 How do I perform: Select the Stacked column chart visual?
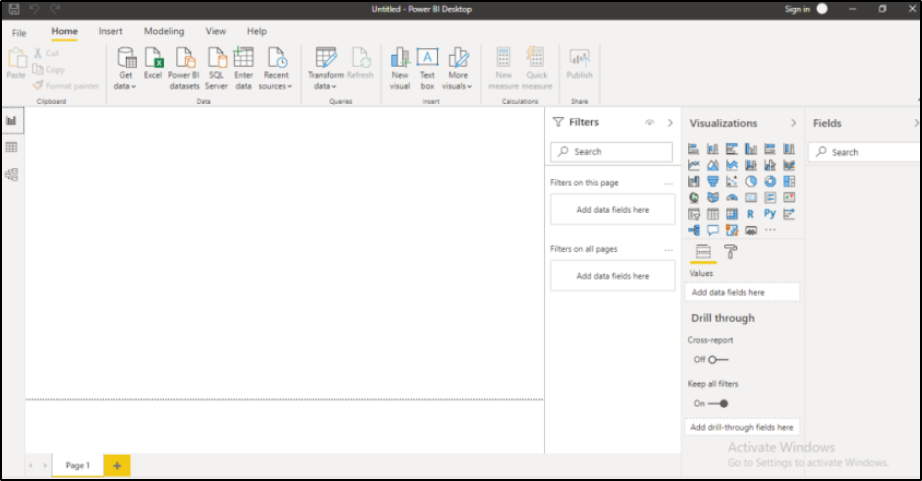[x=713, y=149]
